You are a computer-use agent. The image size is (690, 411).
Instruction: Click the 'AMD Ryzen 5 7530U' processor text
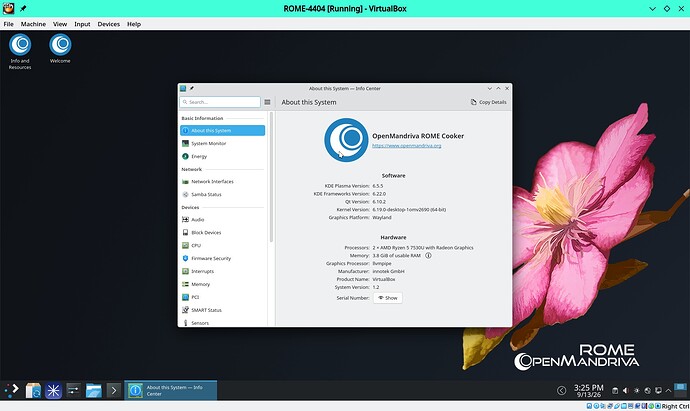[x=423, y=248]
